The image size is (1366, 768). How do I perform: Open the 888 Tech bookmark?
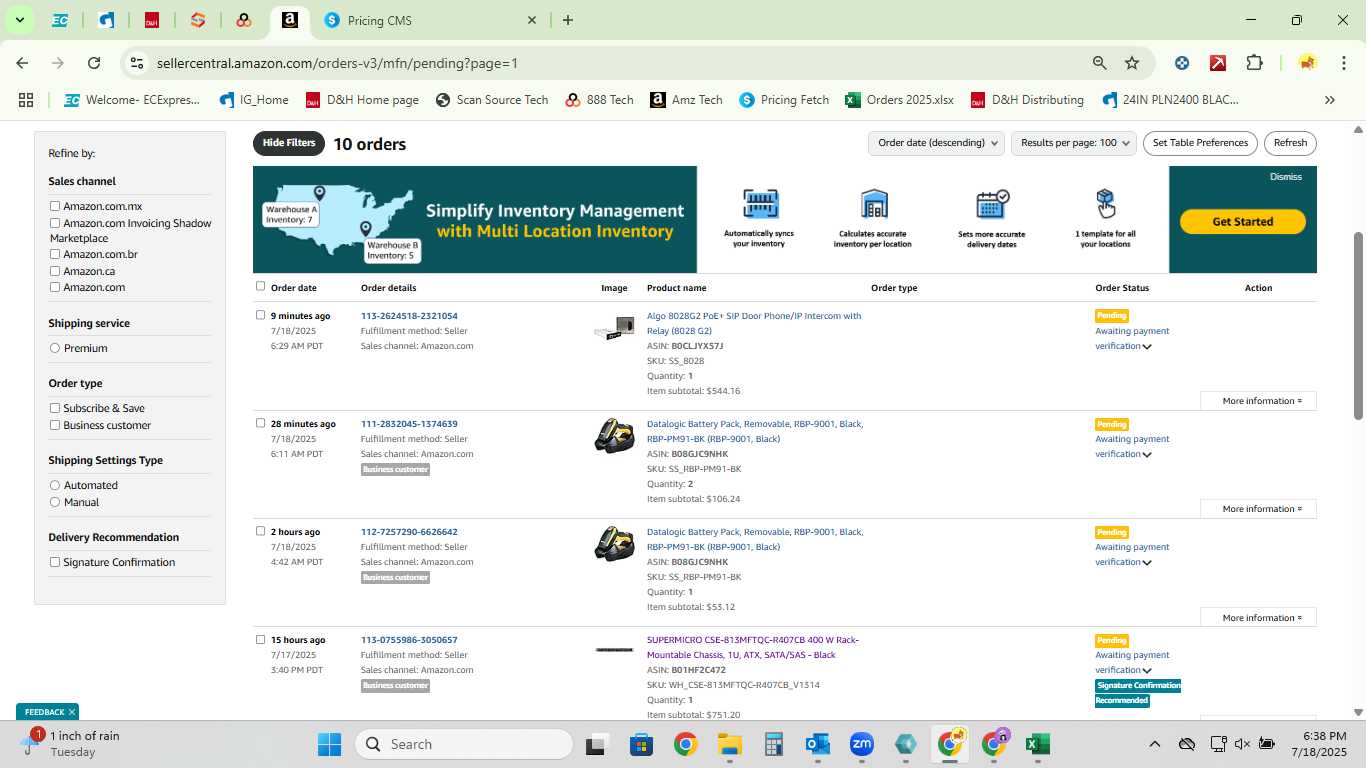point(599,100)
